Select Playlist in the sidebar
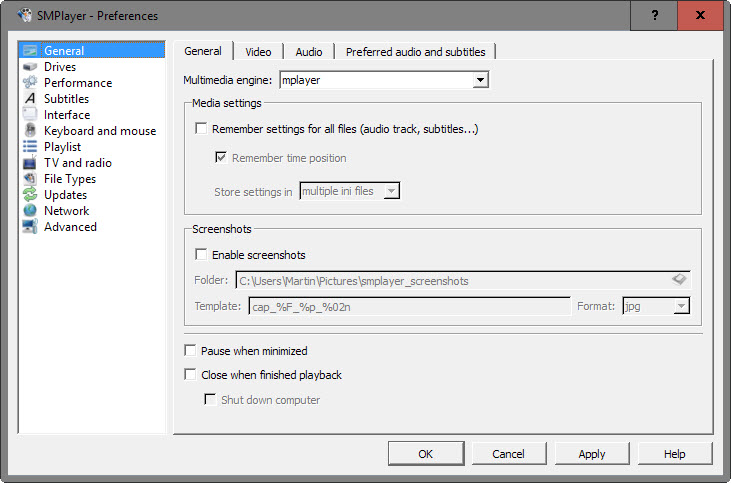Viewport: 731px width, 483px height. [62, 146]
